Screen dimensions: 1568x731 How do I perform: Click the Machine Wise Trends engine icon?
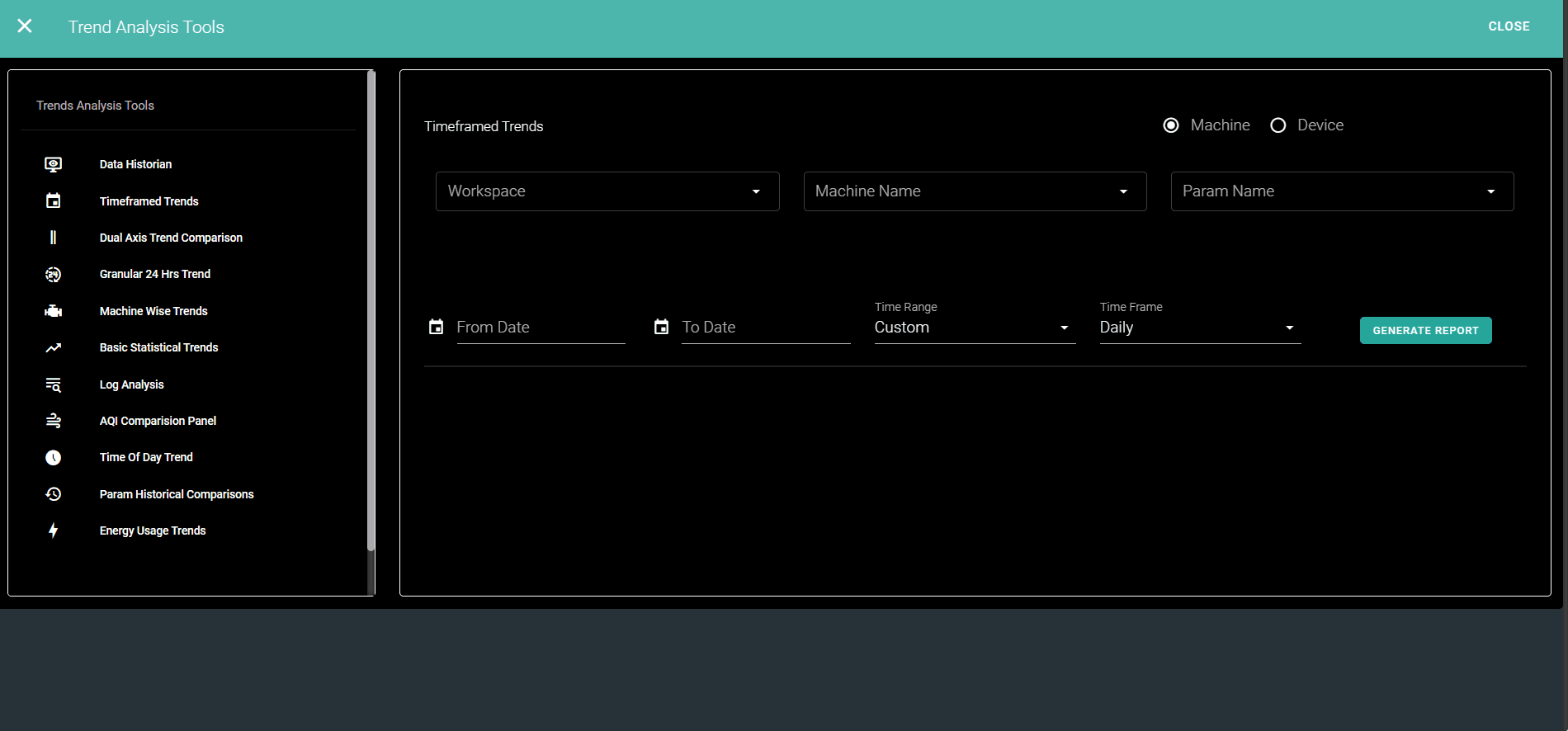53,311
